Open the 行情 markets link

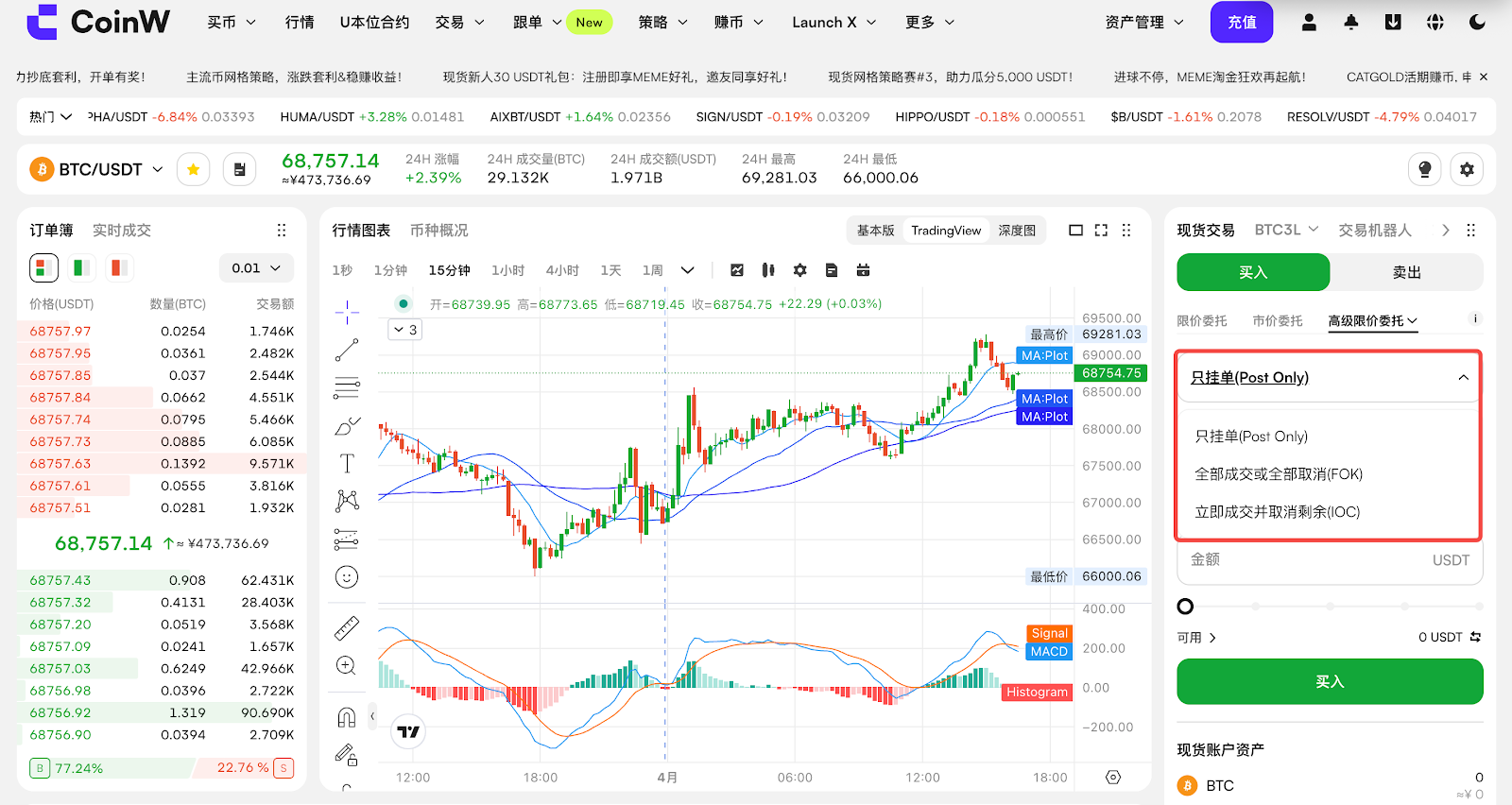300,22
